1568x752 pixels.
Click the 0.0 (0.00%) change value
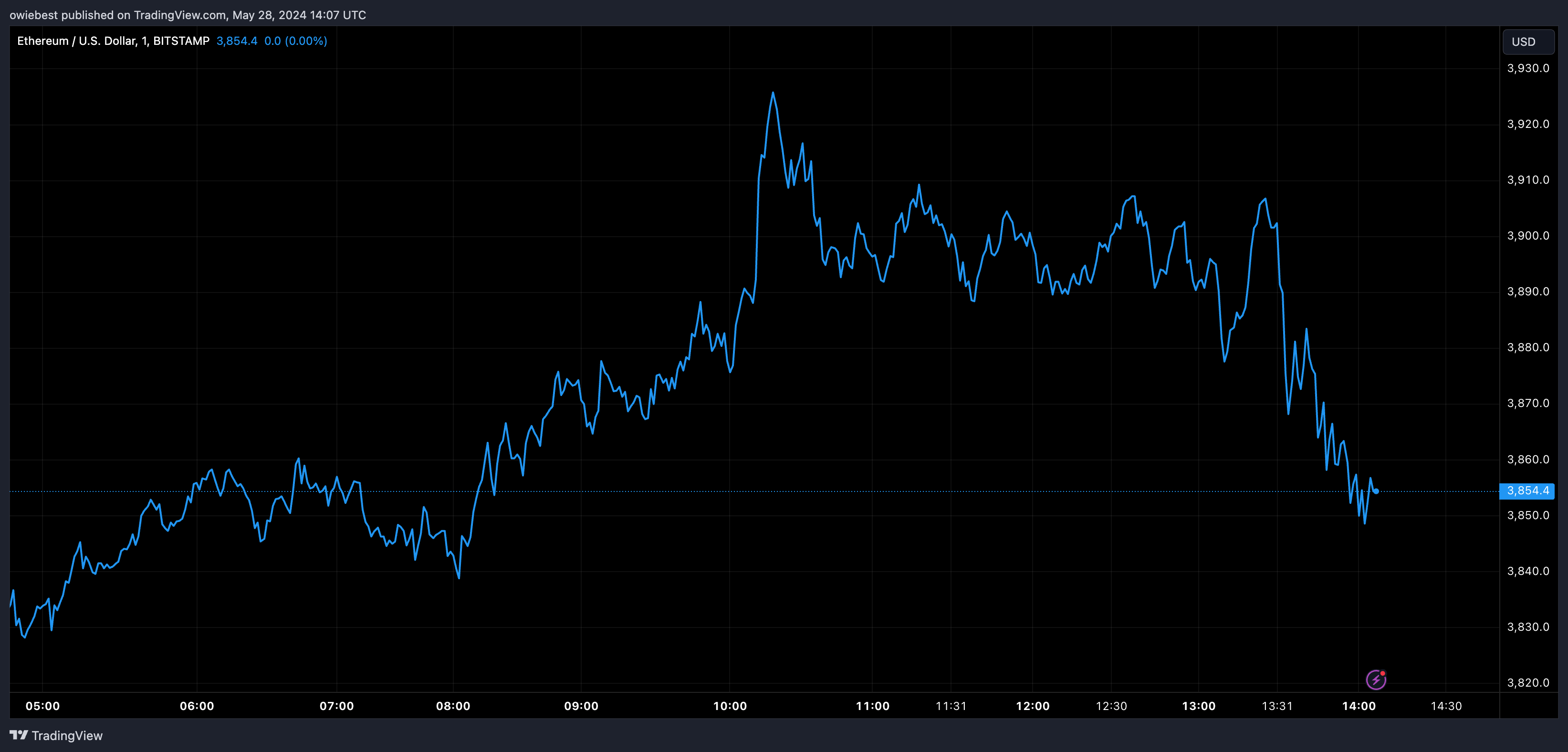click(296, 41)
